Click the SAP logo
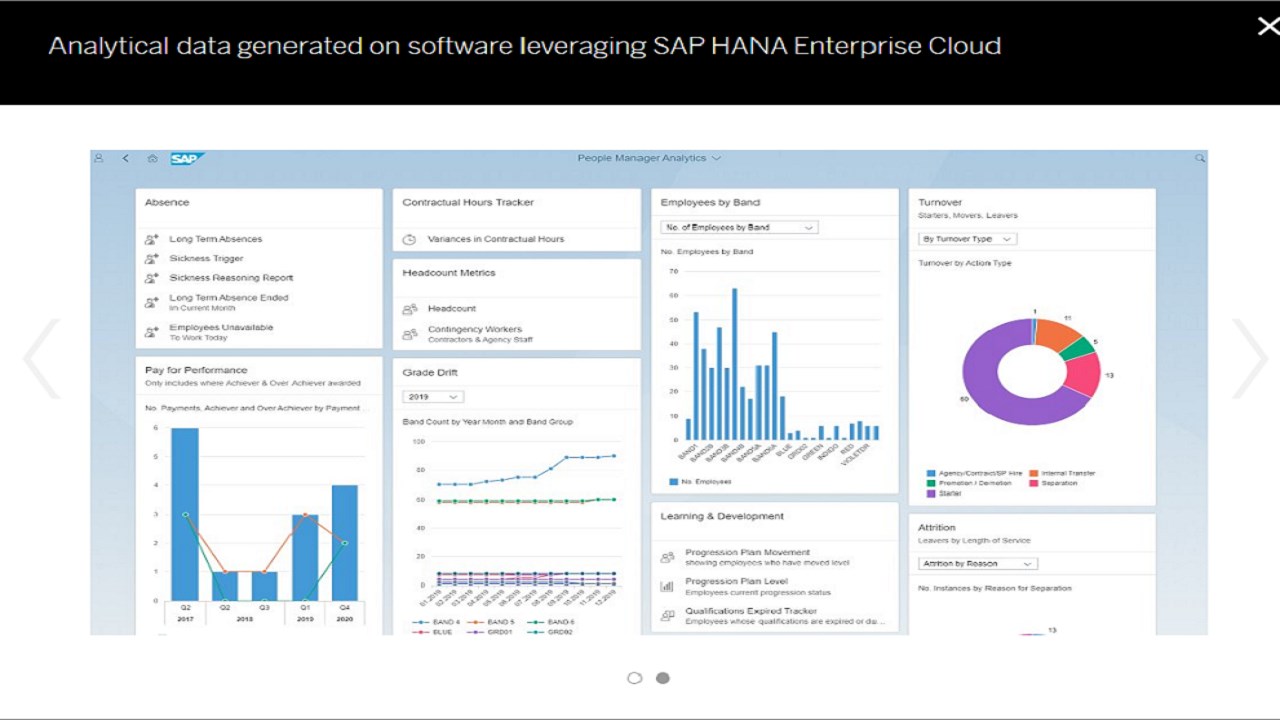 coord(187,158)
